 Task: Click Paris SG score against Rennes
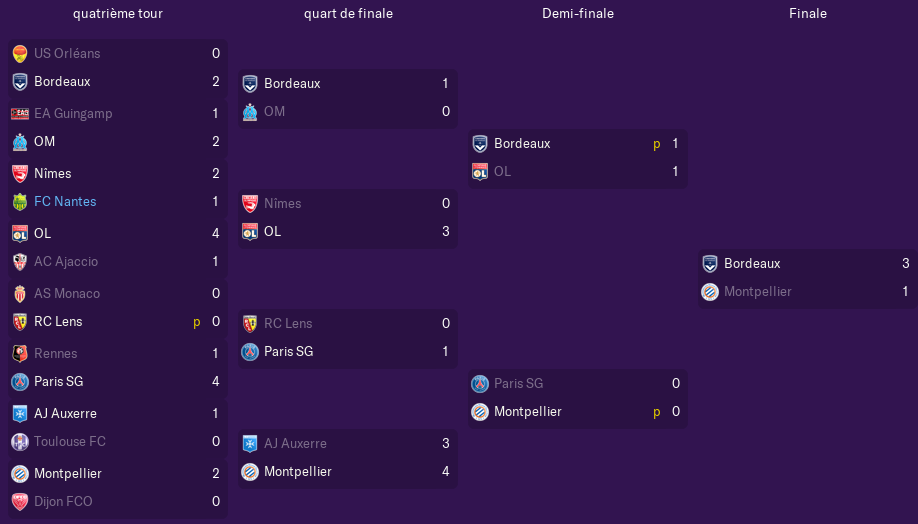click(x=215, y=381)
